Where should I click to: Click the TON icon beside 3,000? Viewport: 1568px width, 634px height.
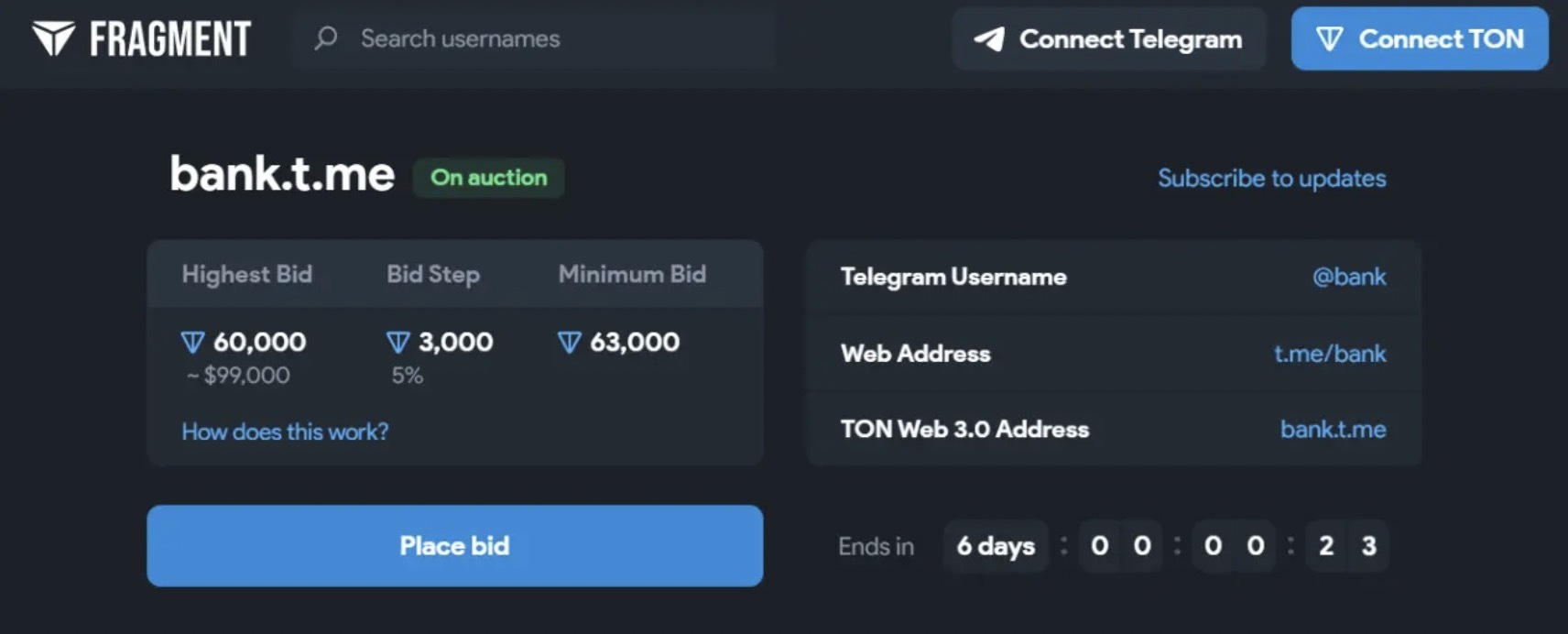point(397,343)
